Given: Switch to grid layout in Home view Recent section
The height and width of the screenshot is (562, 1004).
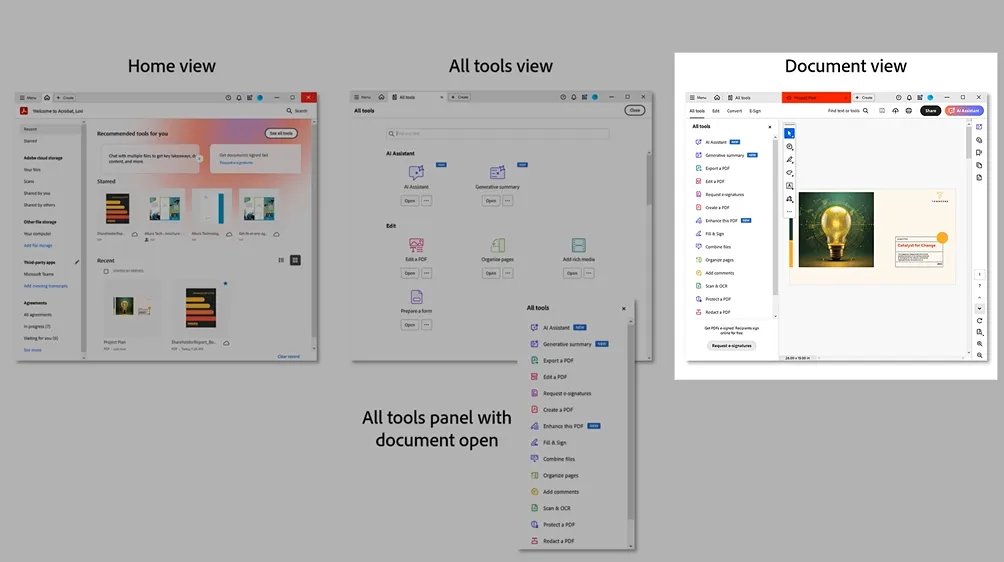Looking at the screenshot, I should click(295, 260).
